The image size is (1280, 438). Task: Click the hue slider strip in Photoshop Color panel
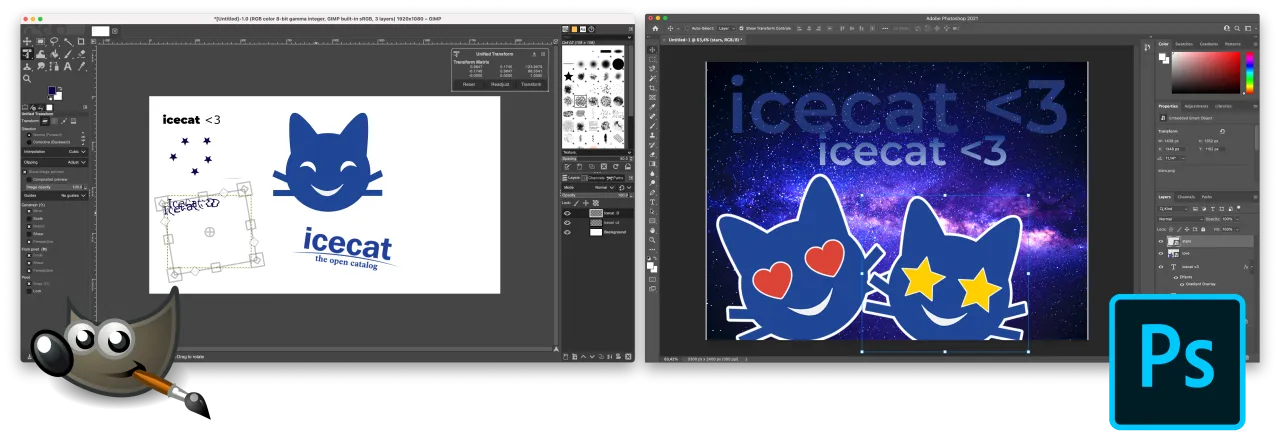tap(1250, 73)
